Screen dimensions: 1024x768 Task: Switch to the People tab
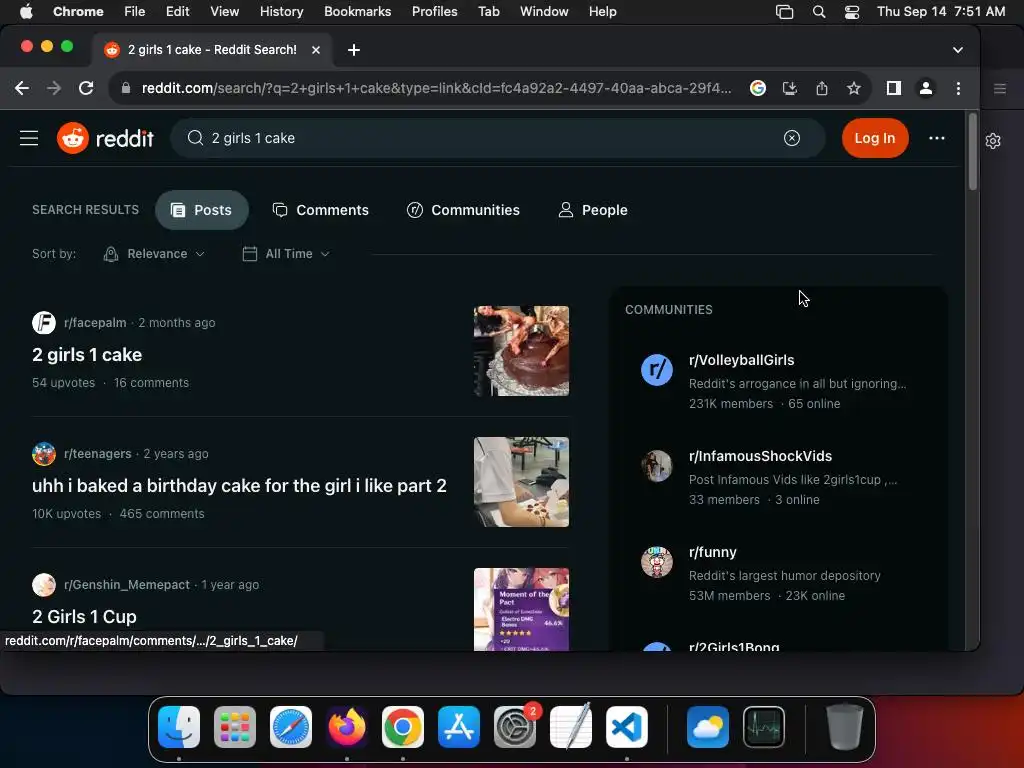593,210
